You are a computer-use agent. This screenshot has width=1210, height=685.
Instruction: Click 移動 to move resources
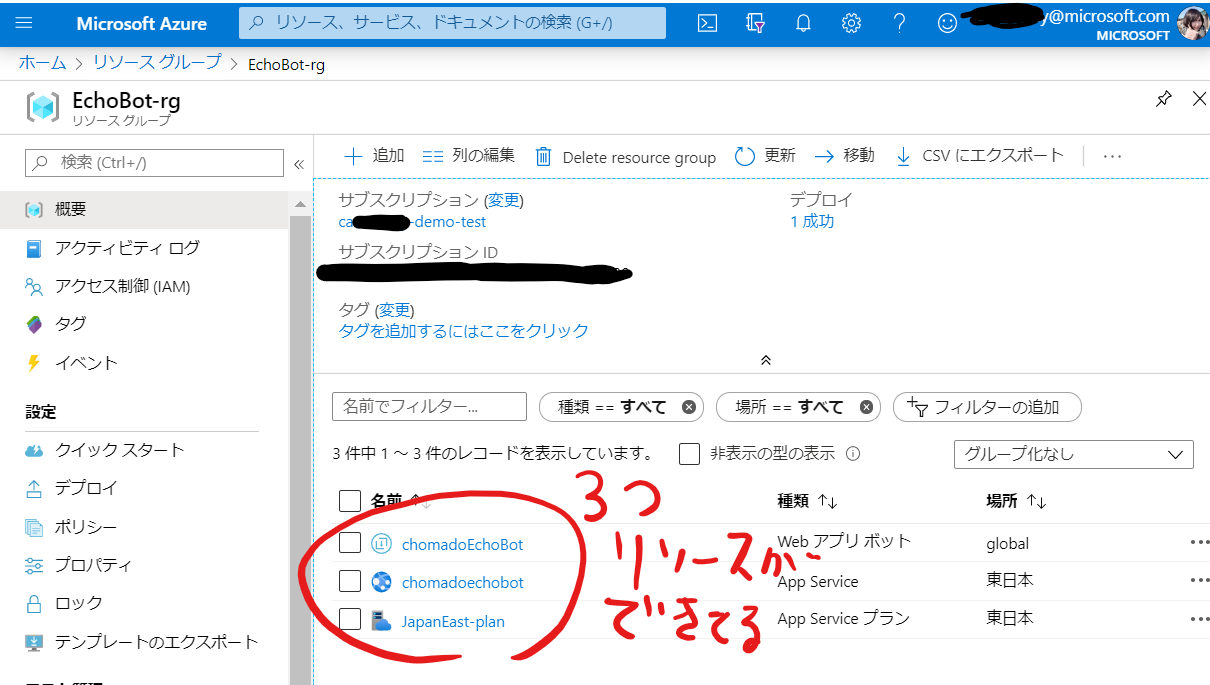[845, 156]
